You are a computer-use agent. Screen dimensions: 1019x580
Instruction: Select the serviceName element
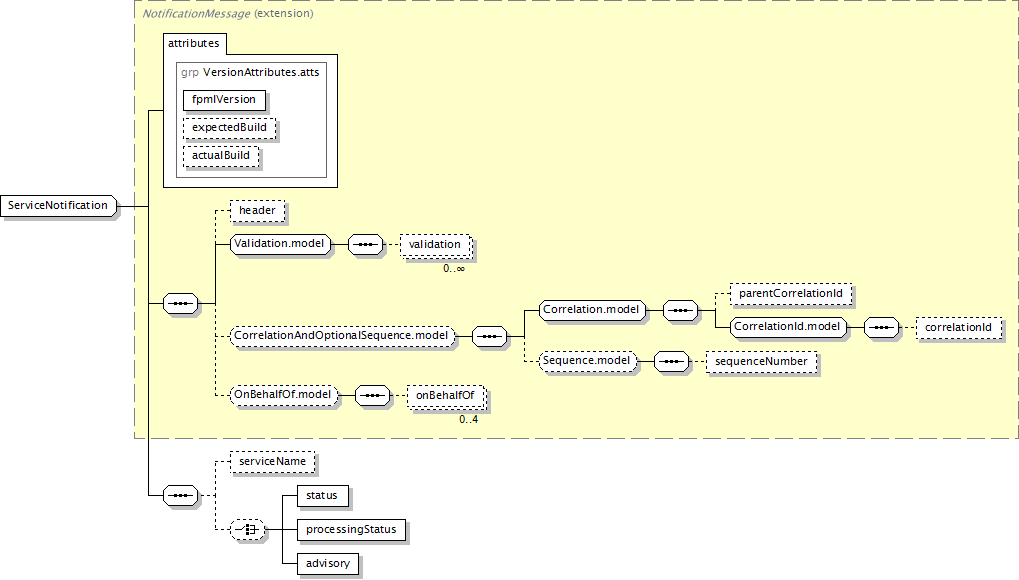click(272, 462)
